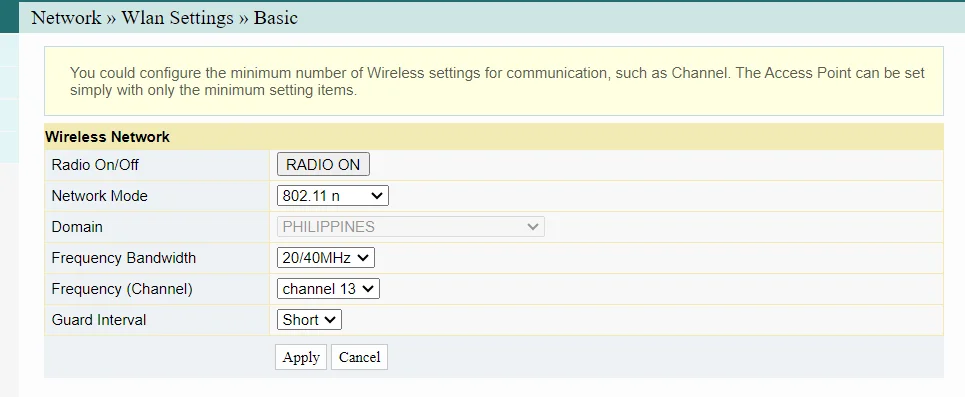Click the Frequency (Channel) label
The image size is (965, 397).
pyautogui.click(x=122, y=289)
